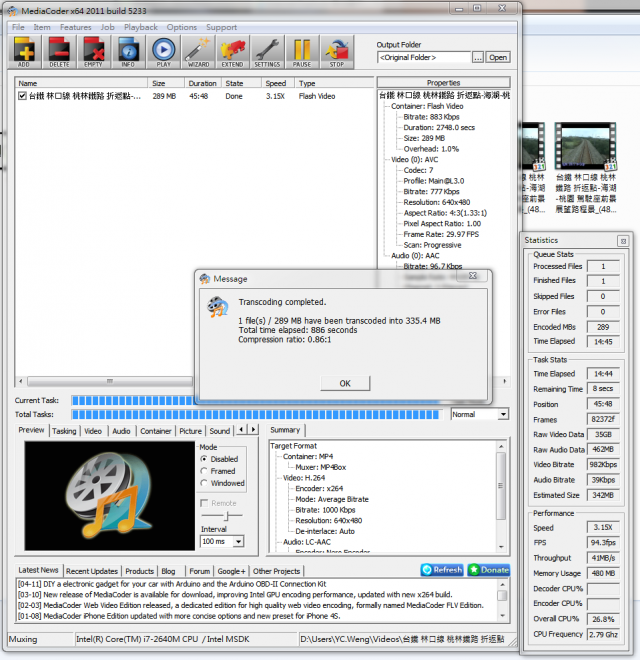Click the file list horizontal scrollbar
This screenshot has height=661, width=640.
pos(110,382)
